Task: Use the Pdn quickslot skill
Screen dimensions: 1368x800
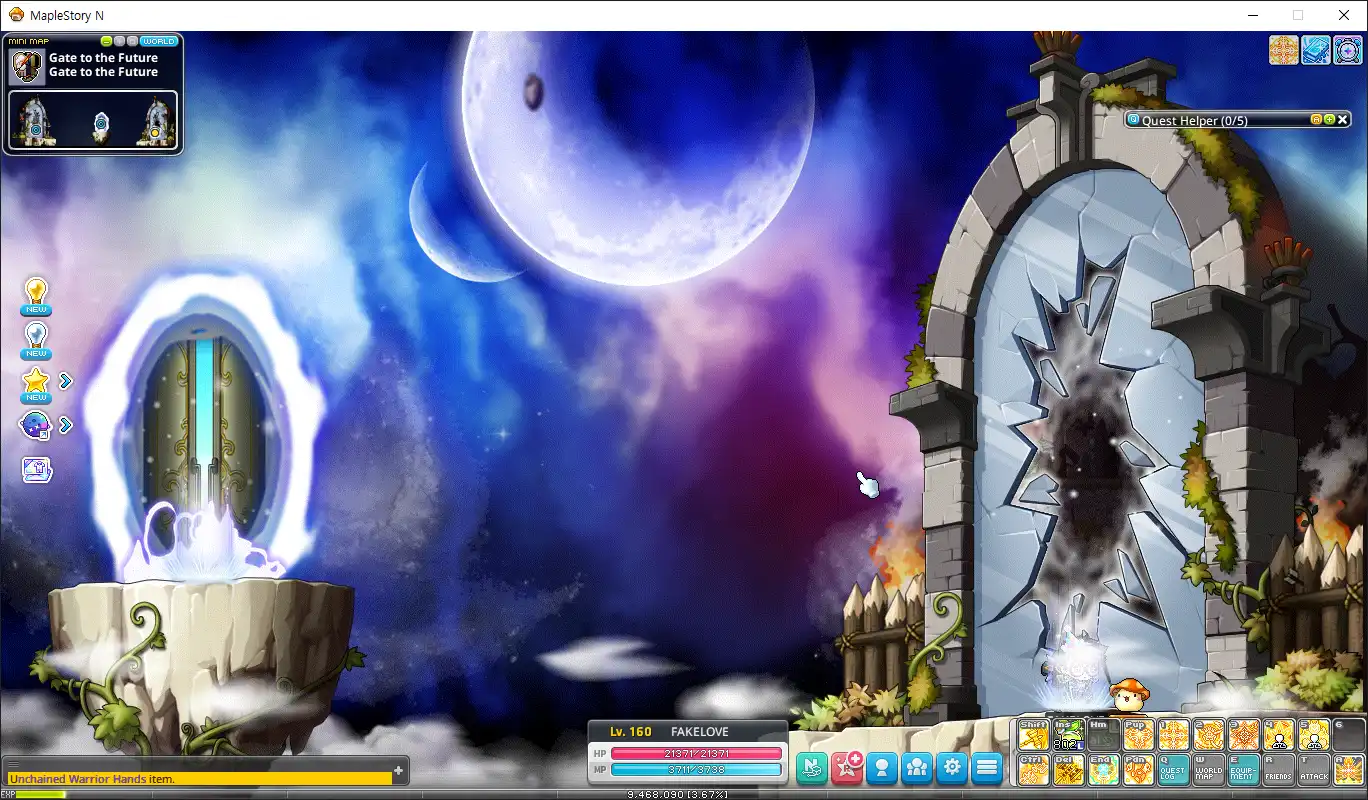Action: 1139,769
